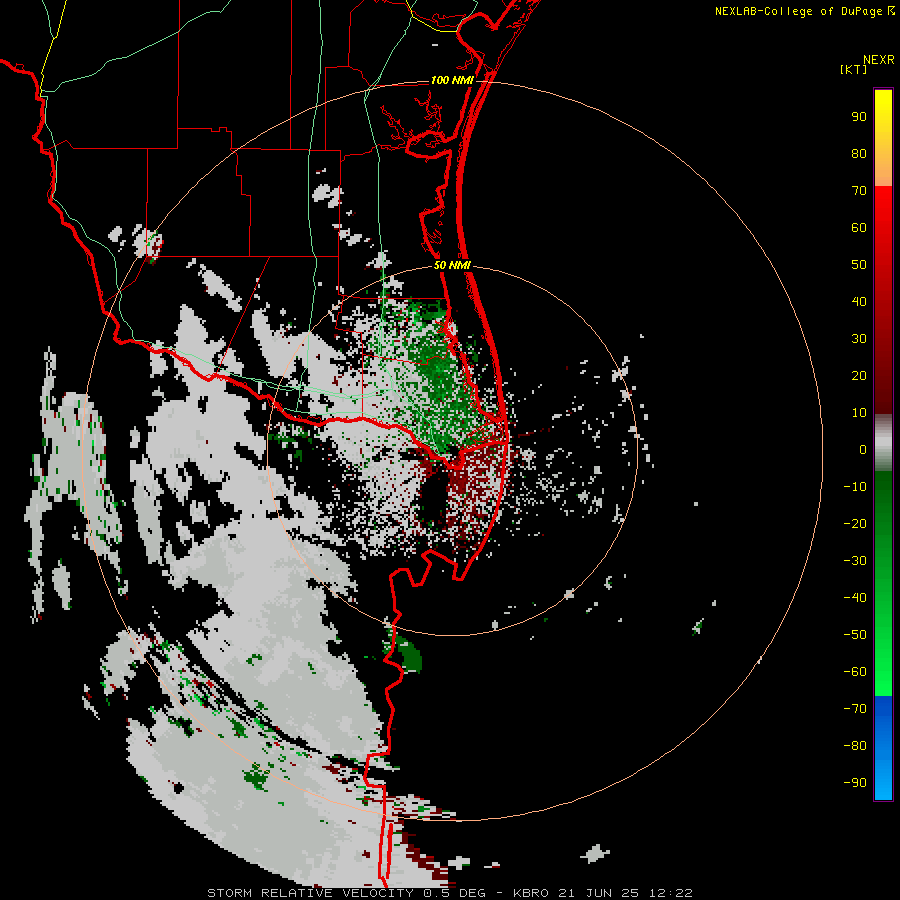Viewport: 900px width, 900px height.
Task: Click the 30 value on velocity scale
Action: coord(859,339)
